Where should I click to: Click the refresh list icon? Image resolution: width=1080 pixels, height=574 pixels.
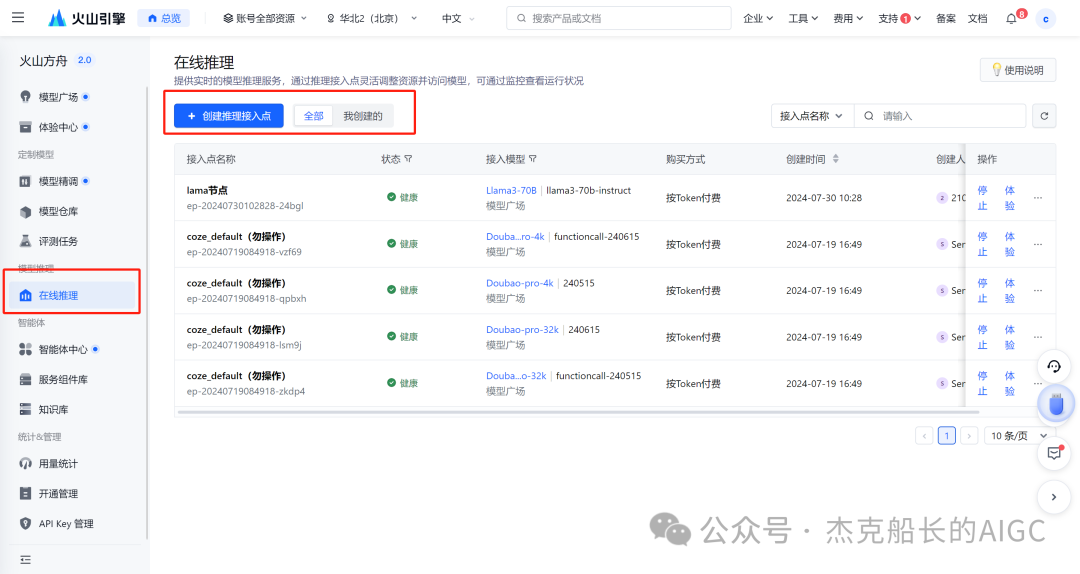pos(1044,116)
